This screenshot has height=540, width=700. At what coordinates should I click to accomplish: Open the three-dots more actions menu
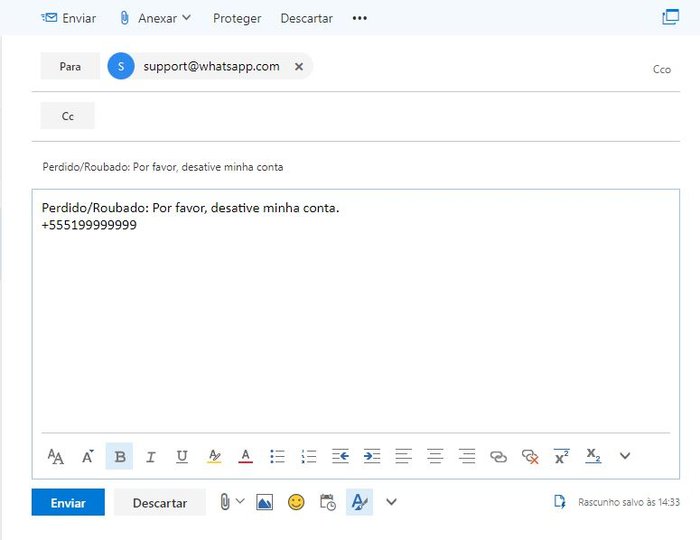pos(360,18)
